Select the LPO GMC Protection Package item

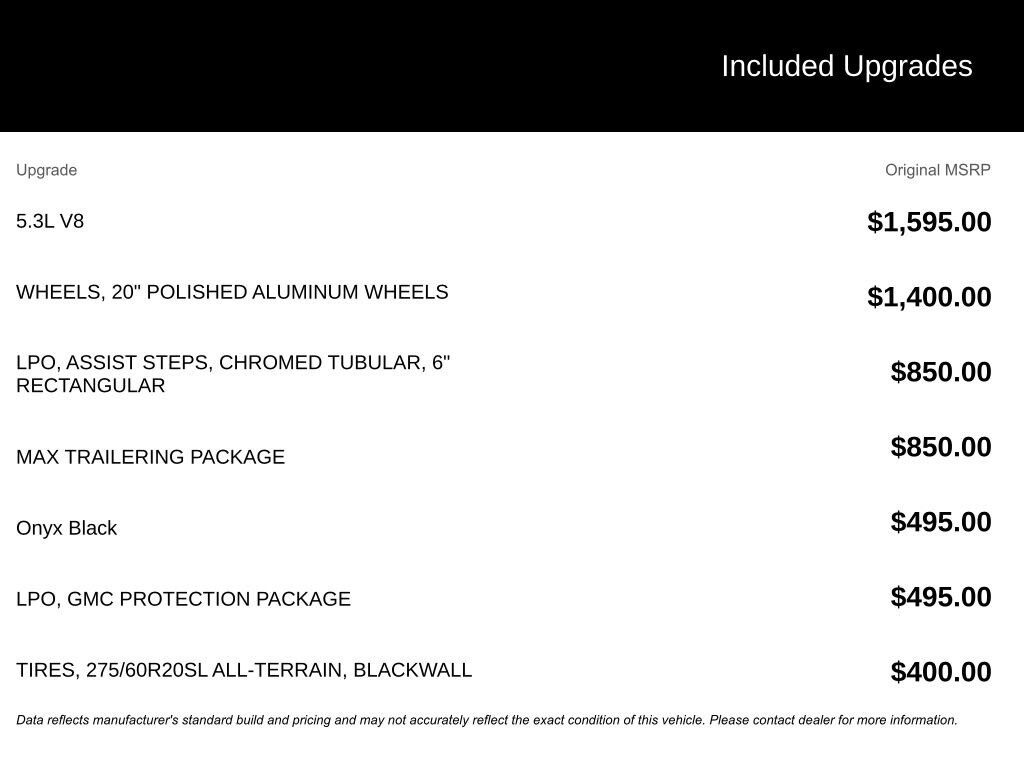coord(183,599)
